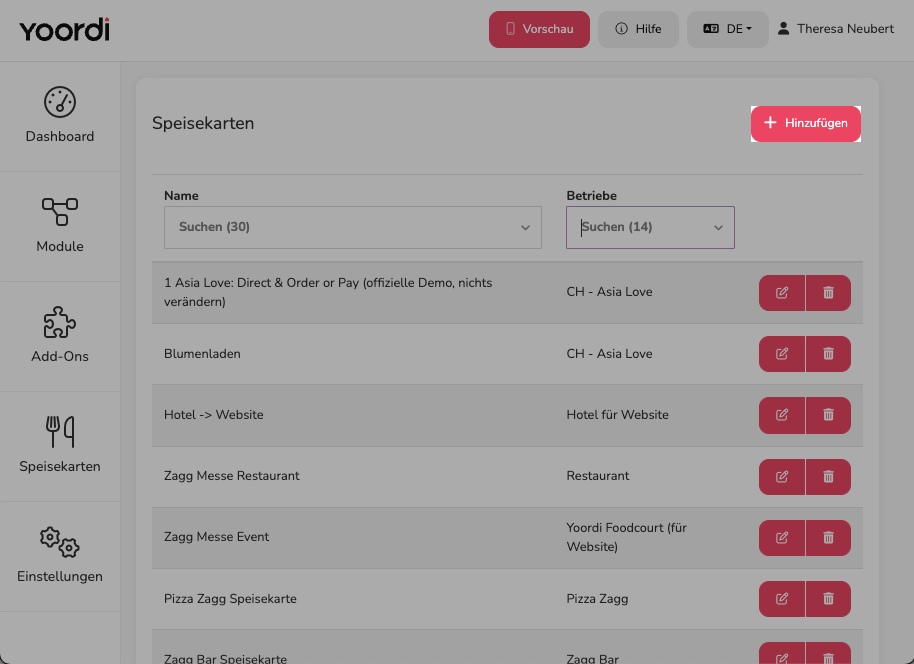Edit the Zagg Messe Event entry
Viewport: 914px width, 664px height.
(782, 537)
